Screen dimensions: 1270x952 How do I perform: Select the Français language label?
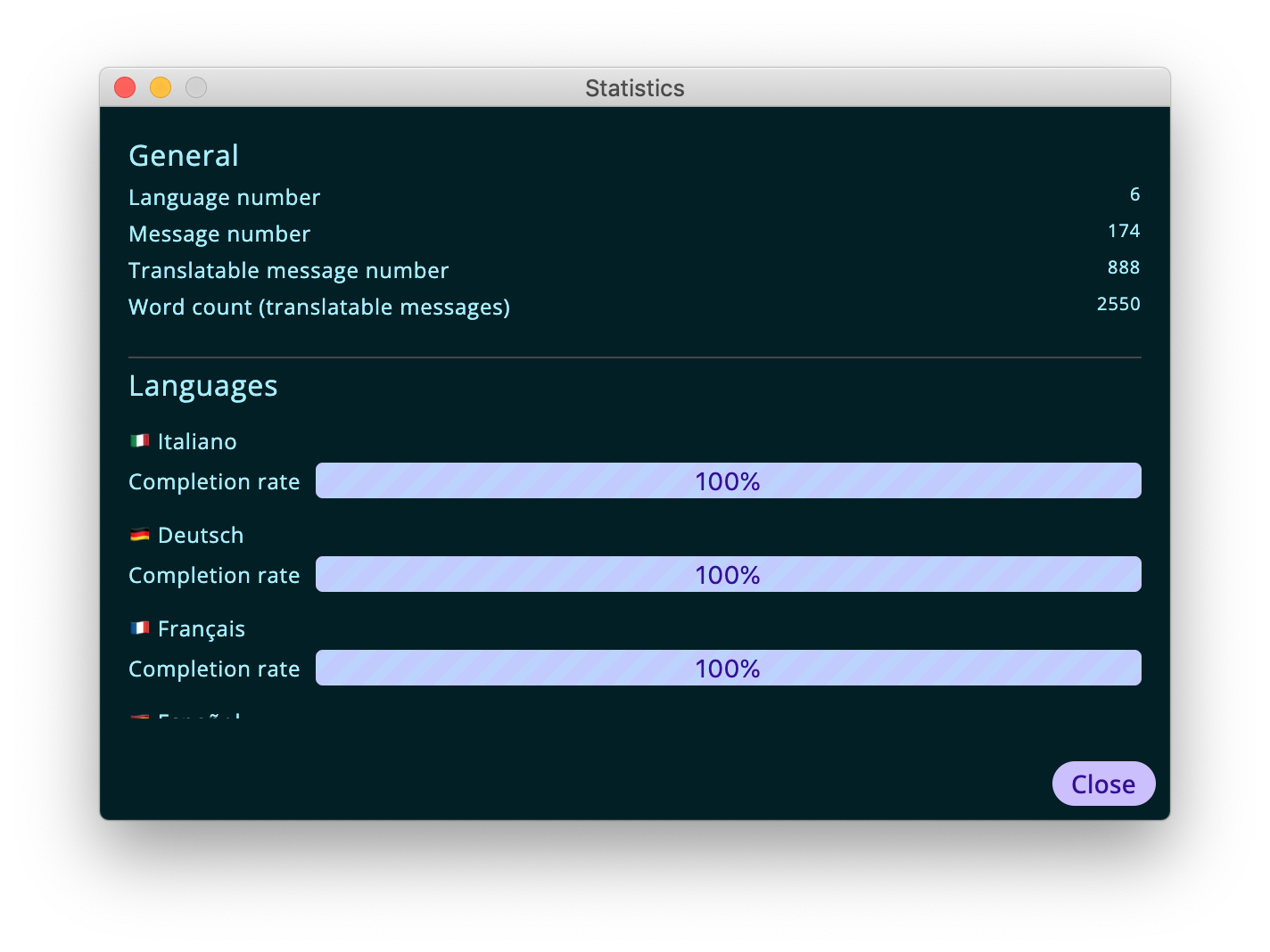click(x=202, y=628)
